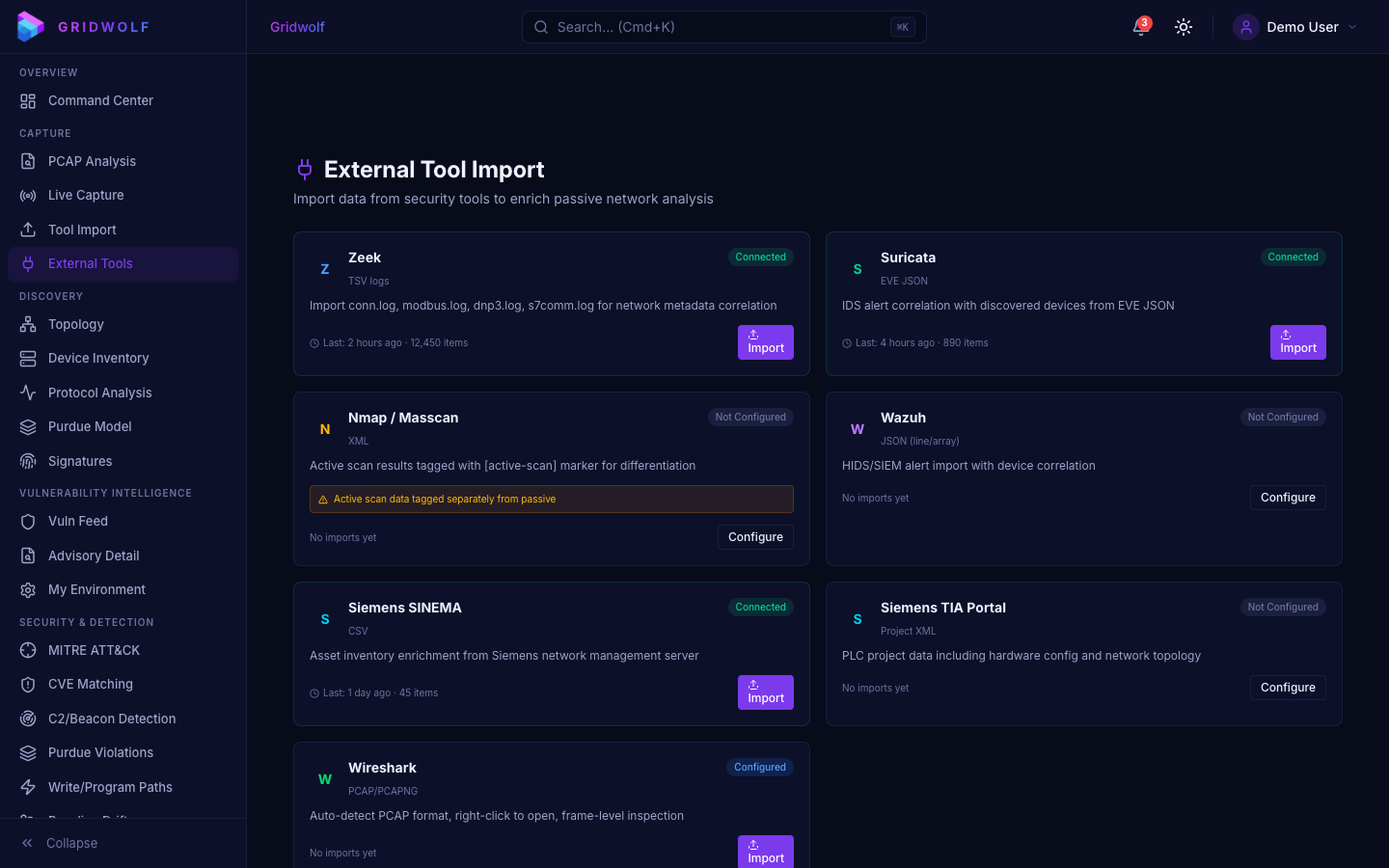This screenshot has width=1389, height=868.
Task: Select the PCAP Analysis icon in sidebar
Action: pyautogui.click(x=28, y=161)
